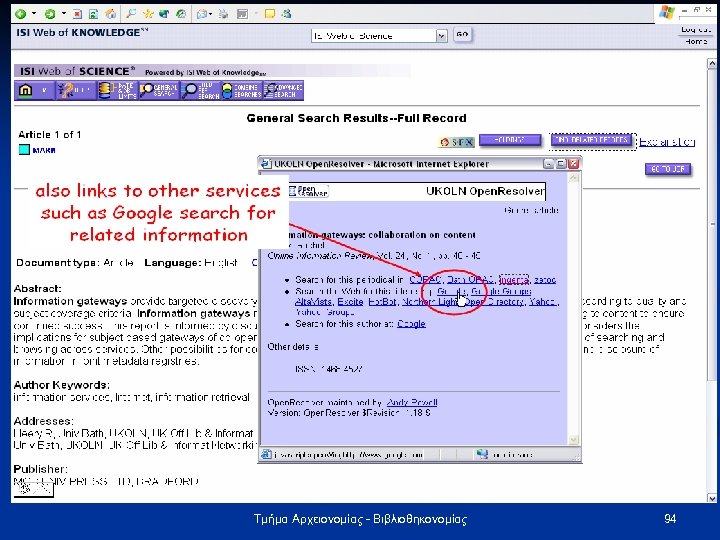This screenshot has height=540, width=720.
Task: Click the Find Related Records button
Action: coord(592,140)
